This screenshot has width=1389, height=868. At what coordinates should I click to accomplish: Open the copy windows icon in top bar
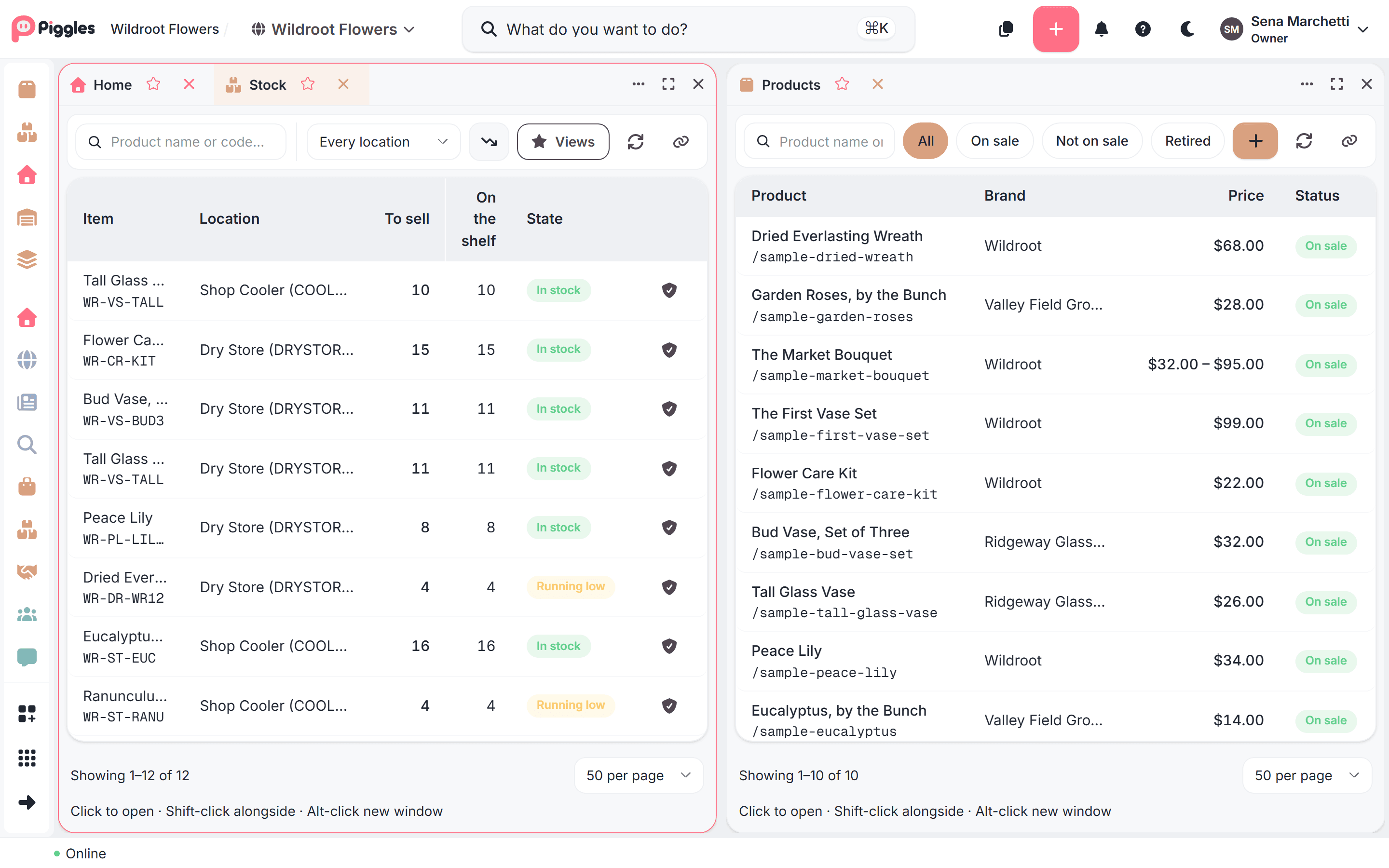[x=1006, y=29]
